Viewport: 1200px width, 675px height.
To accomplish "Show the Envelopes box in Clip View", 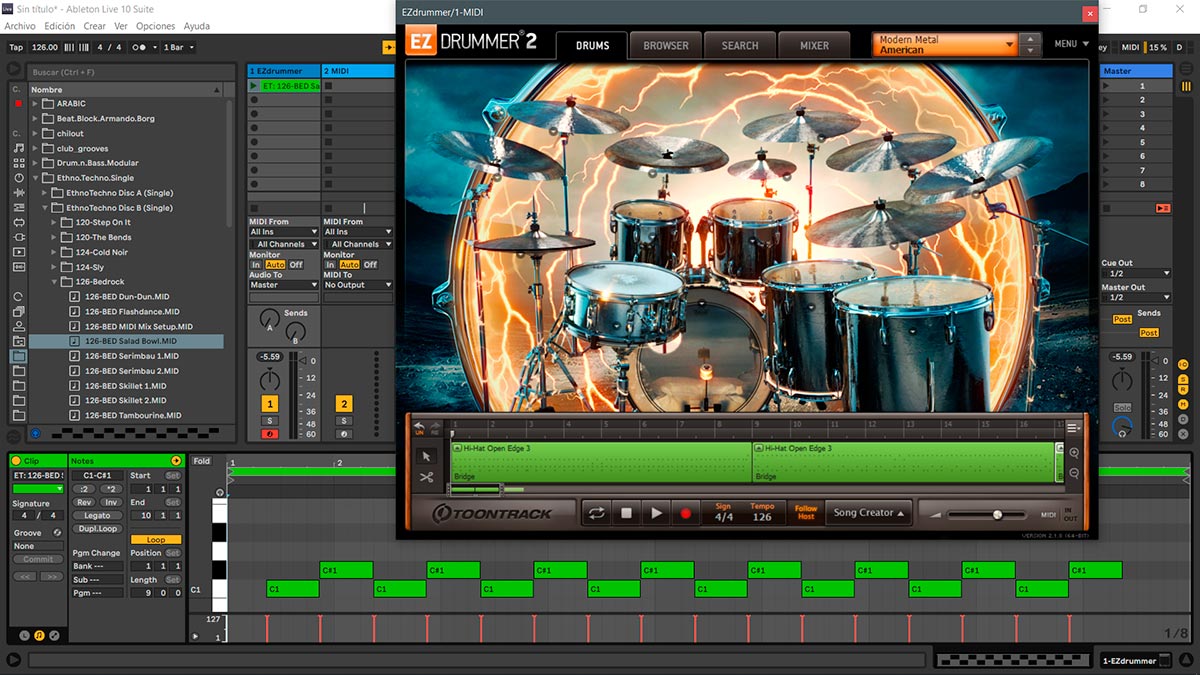I will pyautogui.click(x=54, y=634).
